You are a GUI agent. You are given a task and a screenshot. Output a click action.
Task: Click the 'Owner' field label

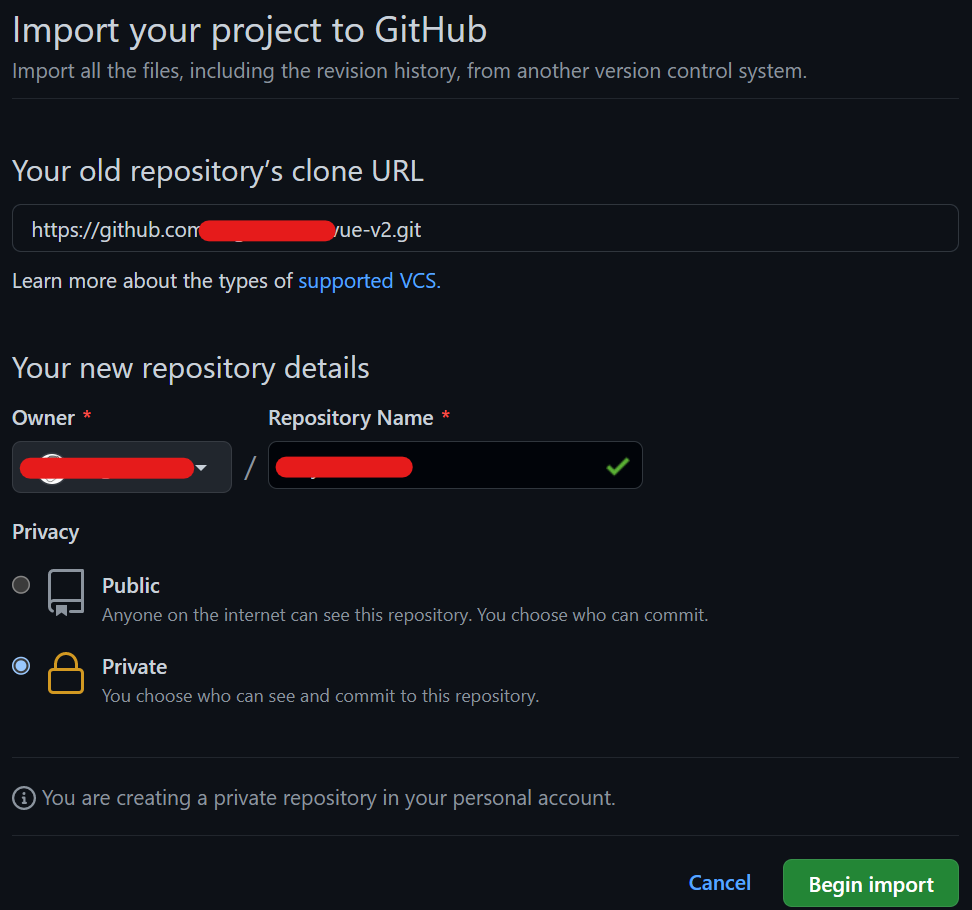coord(43,418)
